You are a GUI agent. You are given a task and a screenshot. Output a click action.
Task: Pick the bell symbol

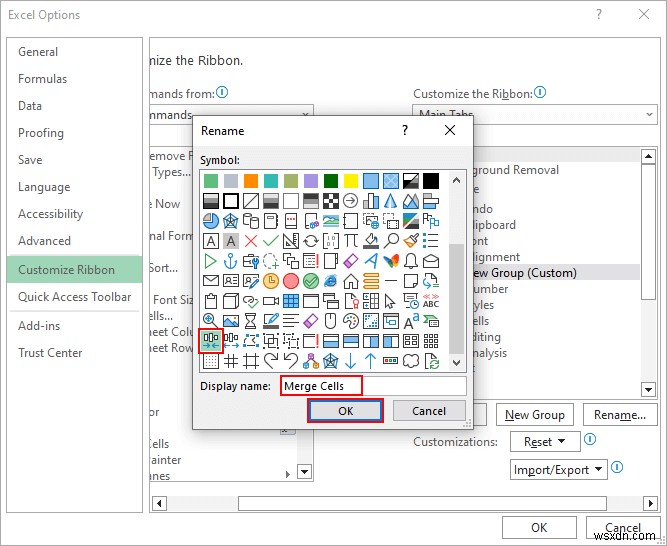click(411, 261)
